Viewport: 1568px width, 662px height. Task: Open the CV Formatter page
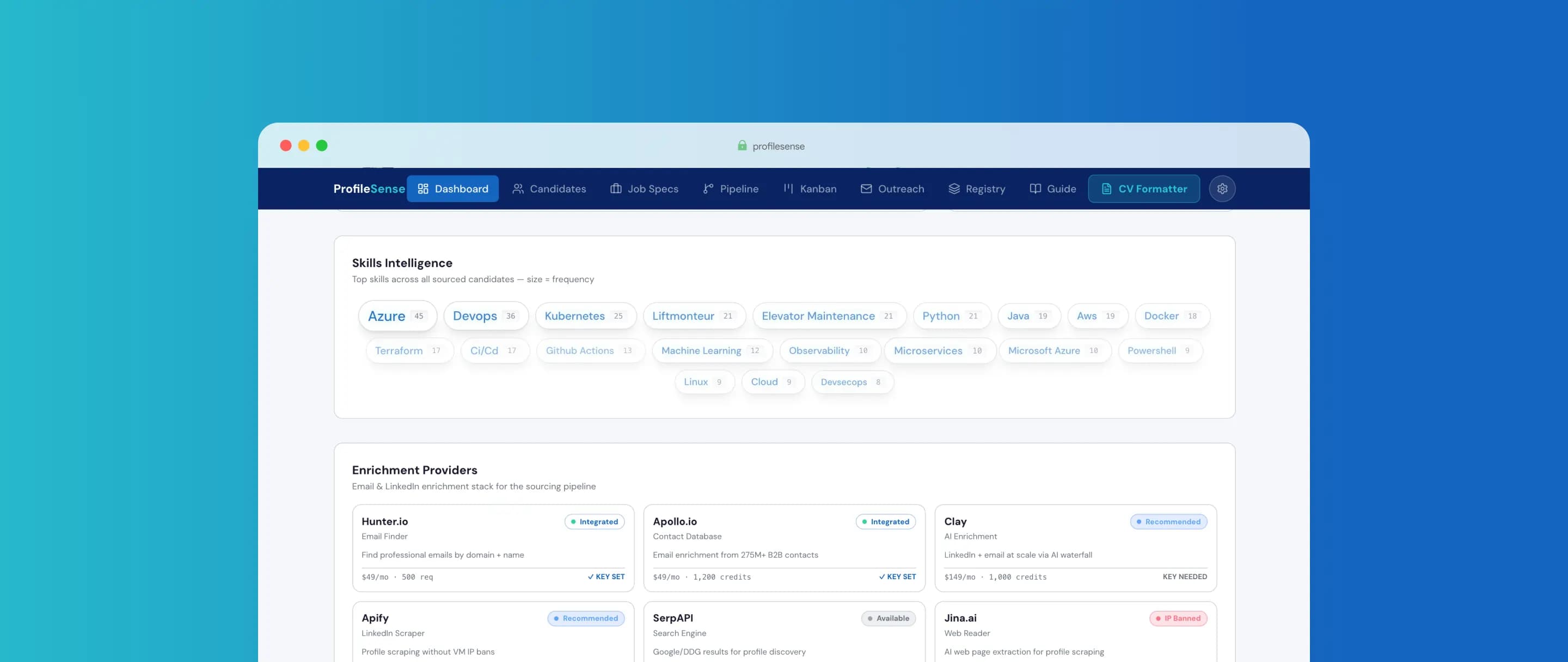[x=1144, y=189]
